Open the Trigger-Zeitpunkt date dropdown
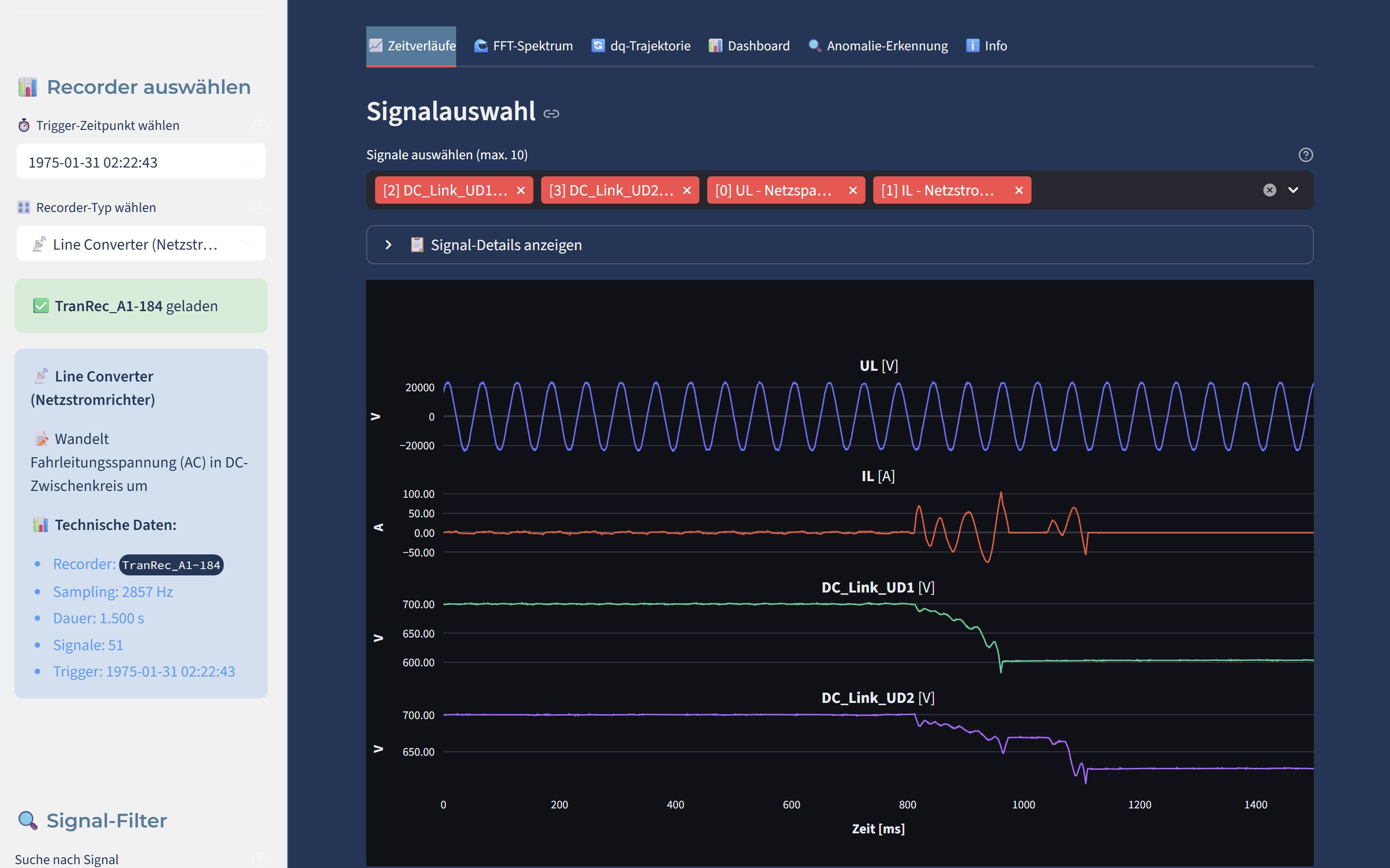The width and height of the screenshot is (1390, 868). 141,162
